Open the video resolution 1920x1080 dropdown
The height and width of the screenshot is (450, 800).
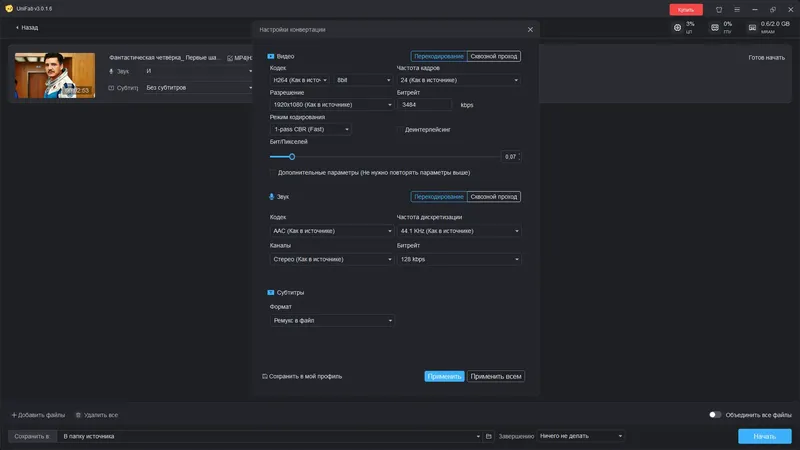330,104
